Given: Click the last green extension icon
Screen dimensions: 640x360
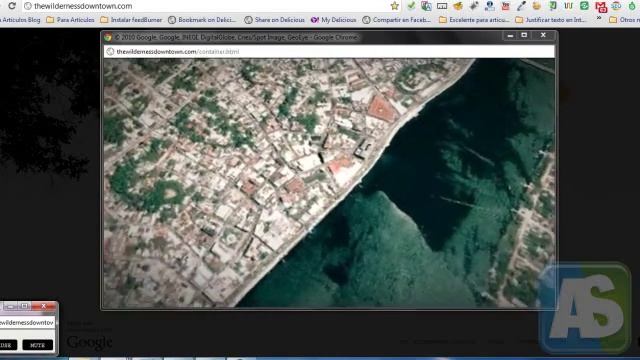Looking at the screenshot, I should (632, 6).
